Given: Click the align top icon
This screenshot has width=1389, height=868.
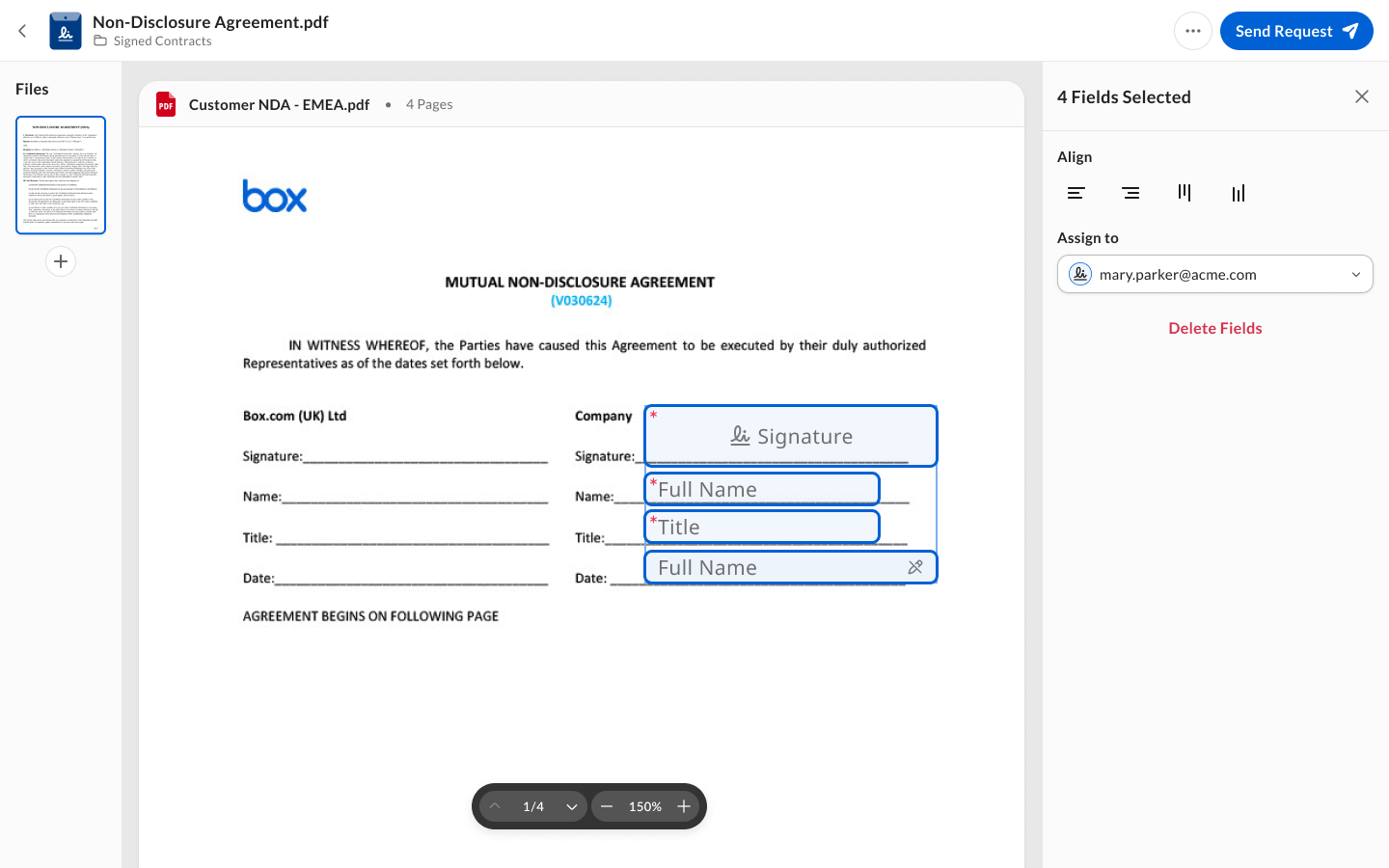Looking at the screenshot, I should (1185, 193).
